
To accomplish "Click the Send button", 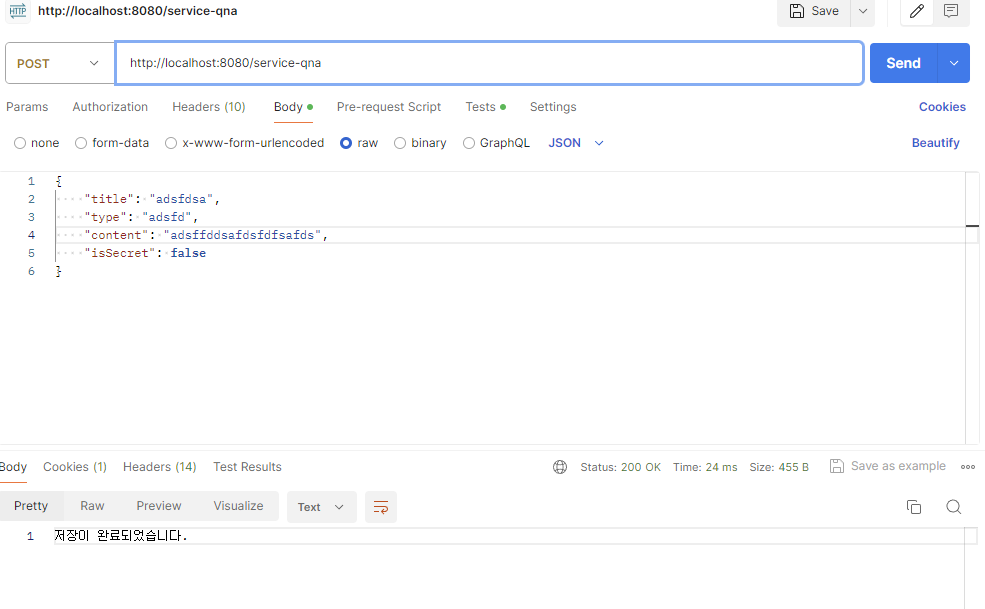I will point(903,63).
